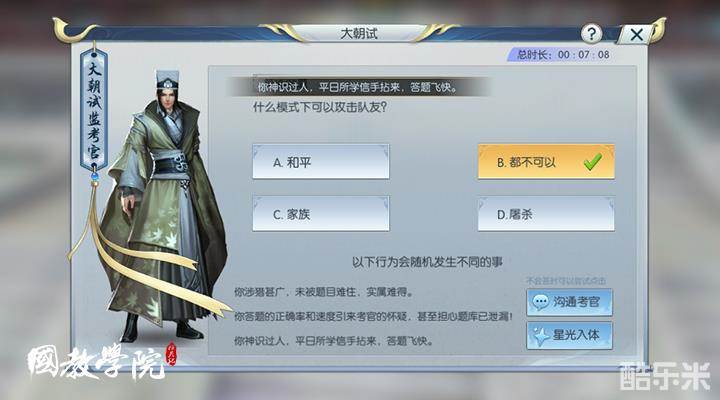Image resolution: width=720 pixels, height=400 pixels.
Task: Click the 大朝试 title banner
Action: (359, 34)
